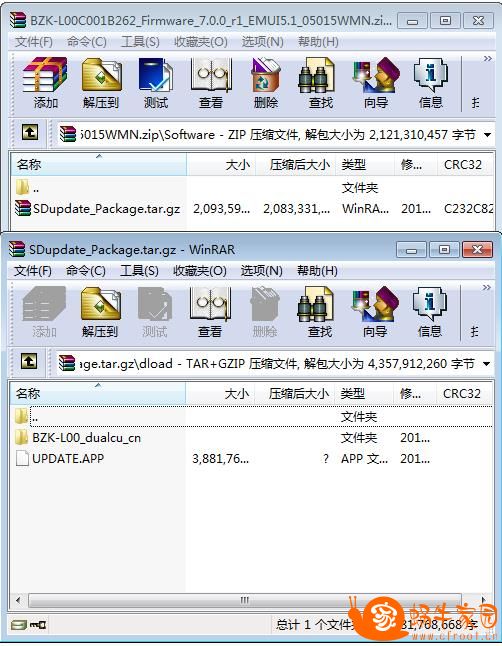Expand toolbar overflow chevron in top window
The height and width of the screenshot is (646, 502).
point(488,59)
